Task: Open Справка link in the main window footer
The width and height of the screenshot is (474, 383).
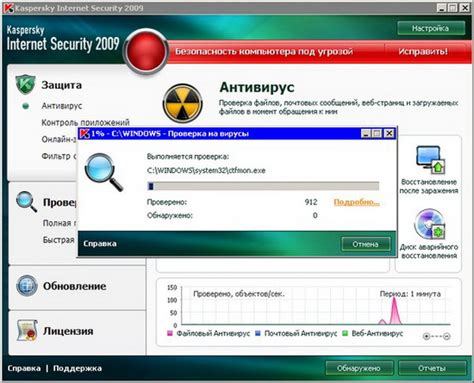Action: [24, 368]
